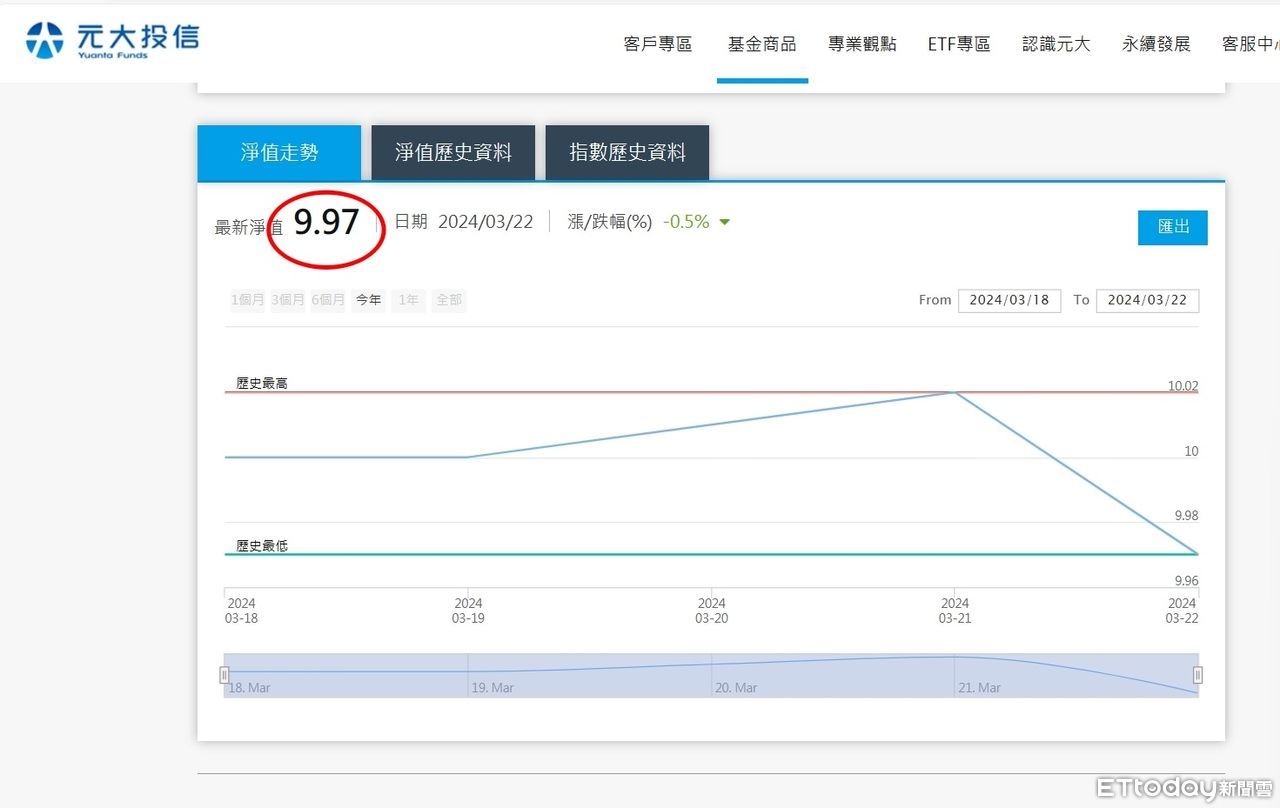
Task: Click the -0.5% change value
Action: click(686, 222)
